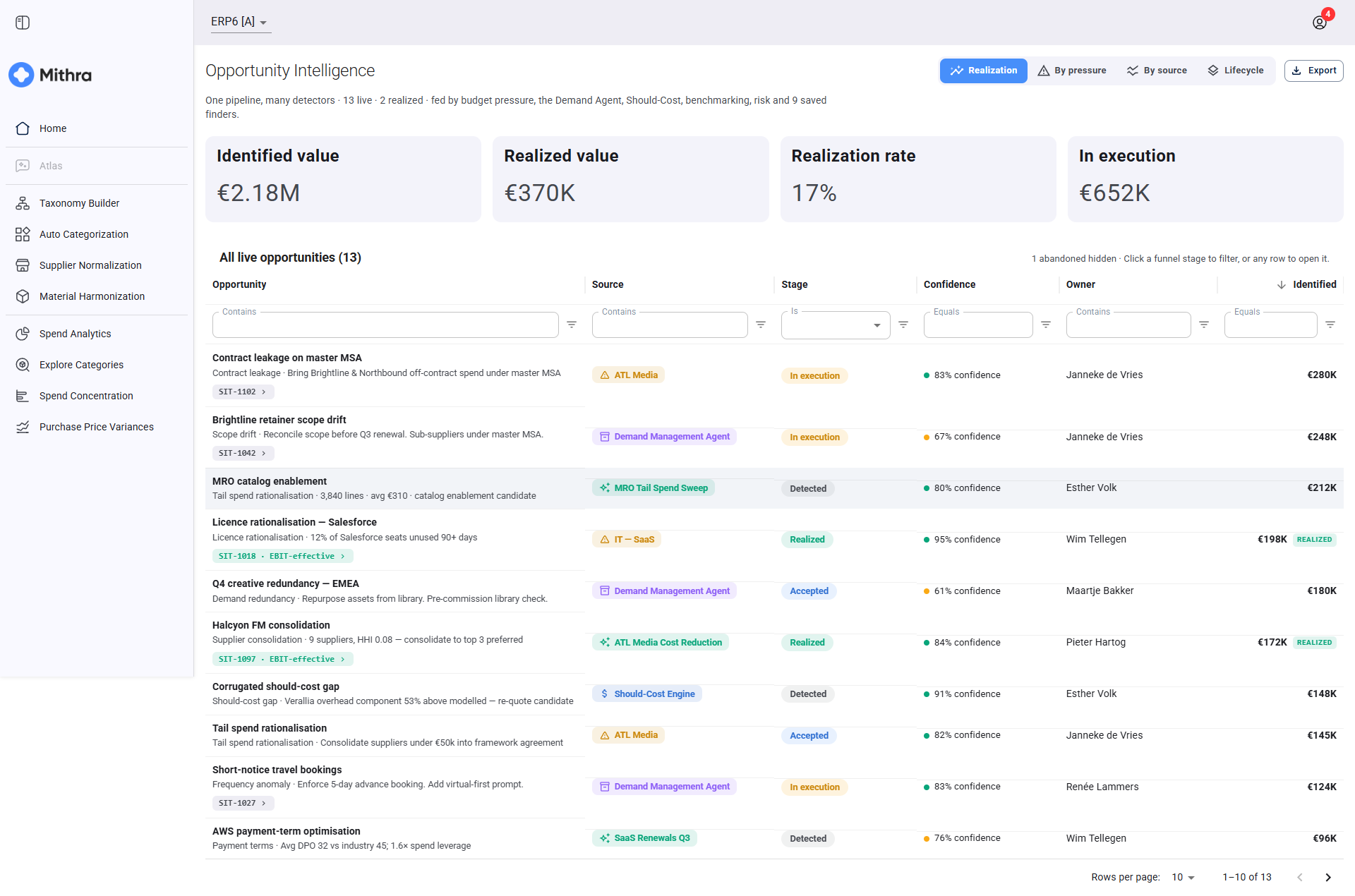Switch to the Lifecycle view tab
The height and width of the screenshot is (896, 1355).
pos(1235,71)
